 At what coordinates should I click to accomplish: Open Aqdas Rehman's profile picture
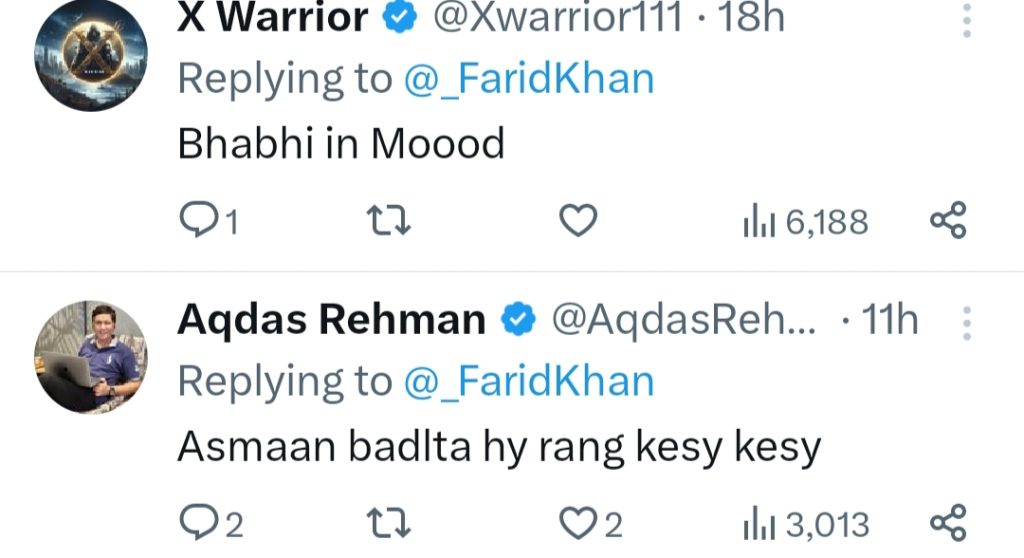[x=91, y=357]
